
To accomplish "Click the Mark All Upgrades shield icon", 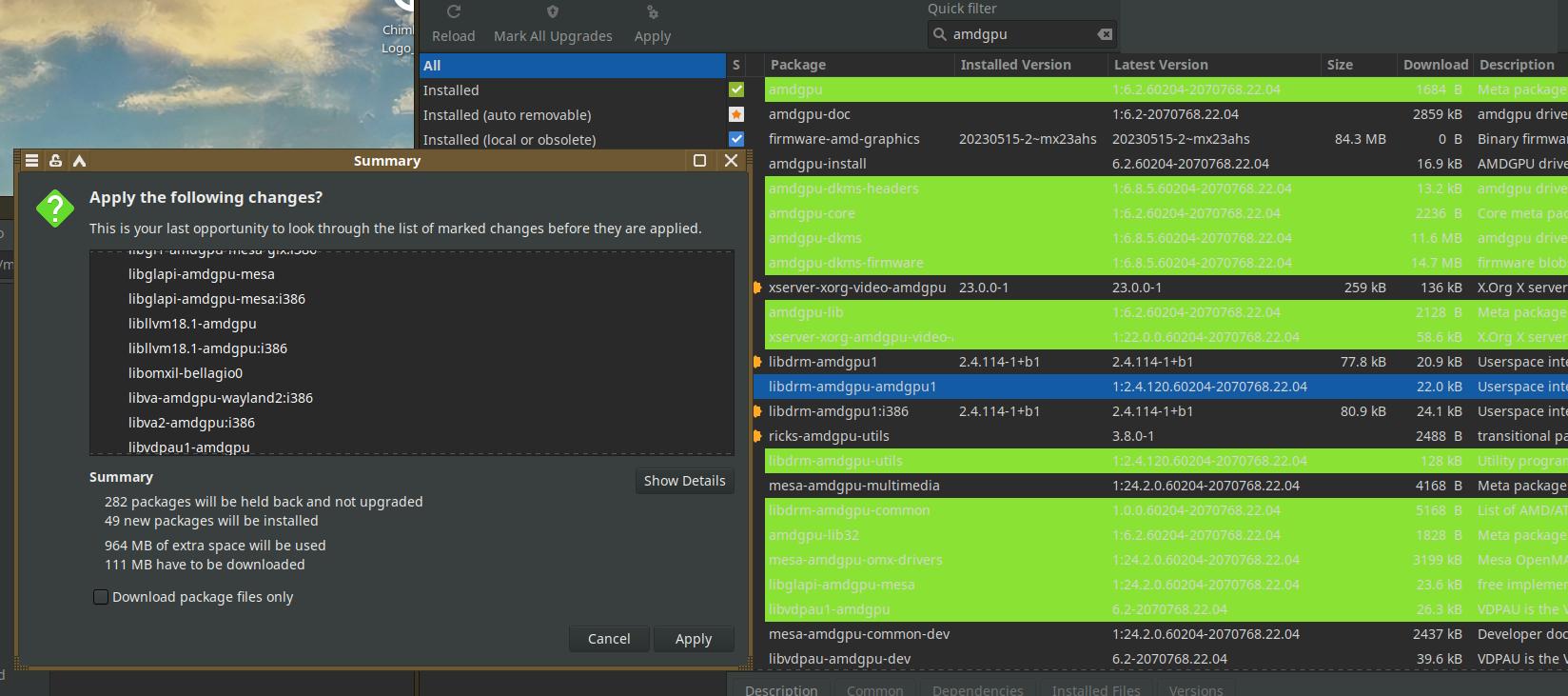I will click(553, 12).
